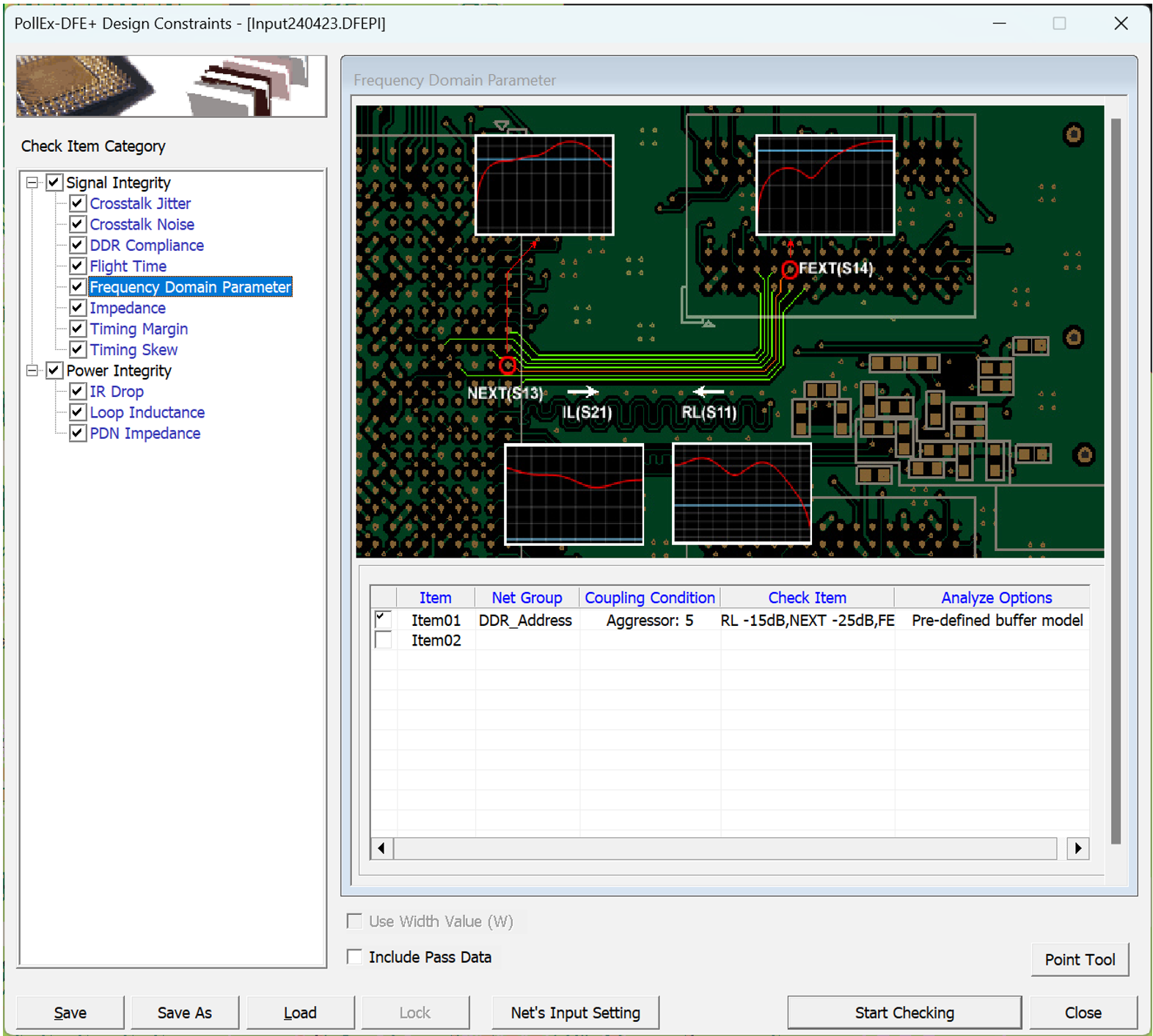Image resolution: width=1153 pixels, height=1036 pixels.
Task: Click the table's scroll right arrow
Action: [1077, 848]
